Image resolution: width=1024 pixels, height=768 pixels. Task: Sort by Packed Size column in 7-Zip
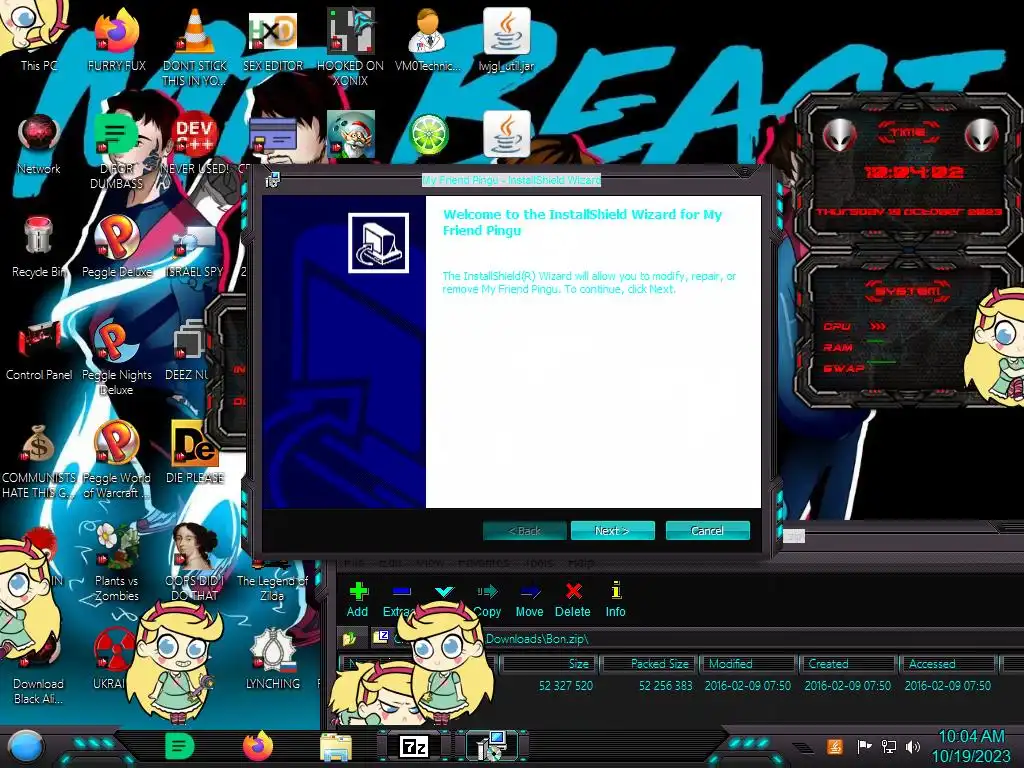[x=648, y=664]
